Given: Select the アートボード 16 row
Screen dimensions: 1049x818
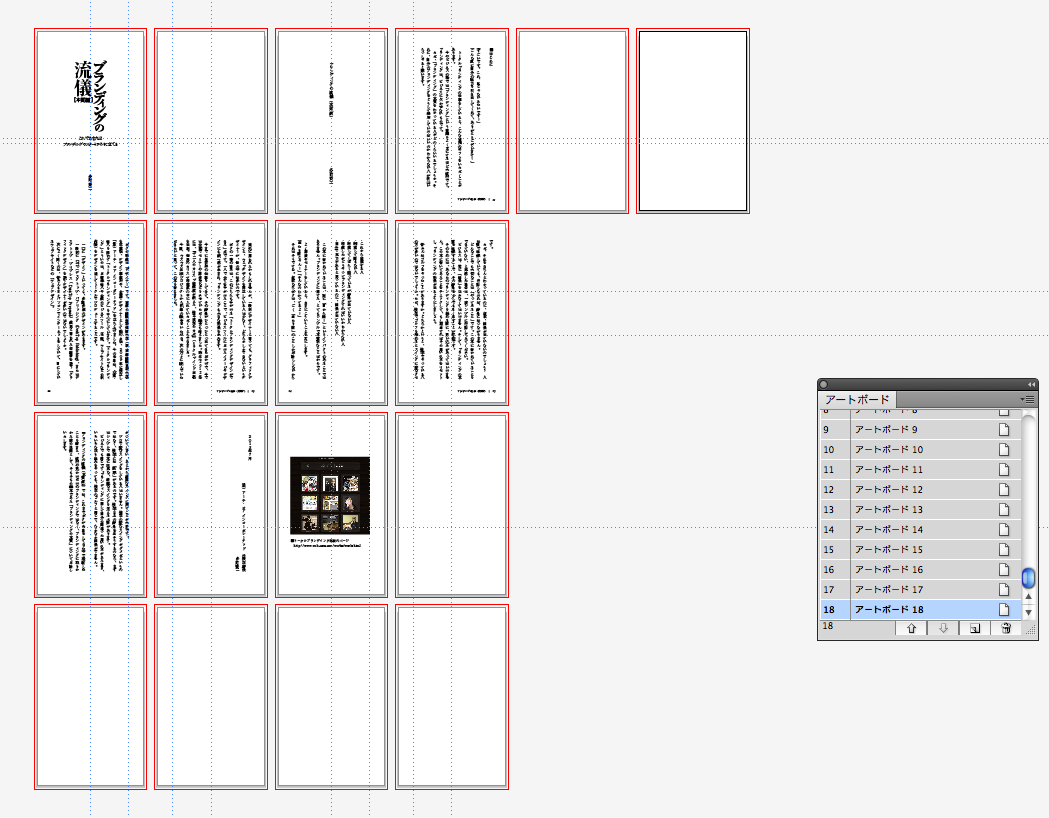Looking at the screenshot, I should click(921, 570).
